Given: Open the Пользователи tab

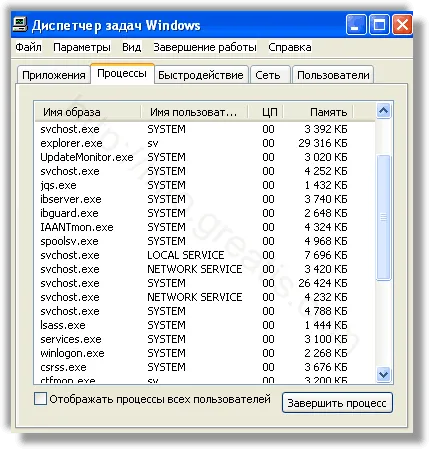Looking at the screenshot, I should click(x=333, y=75).
